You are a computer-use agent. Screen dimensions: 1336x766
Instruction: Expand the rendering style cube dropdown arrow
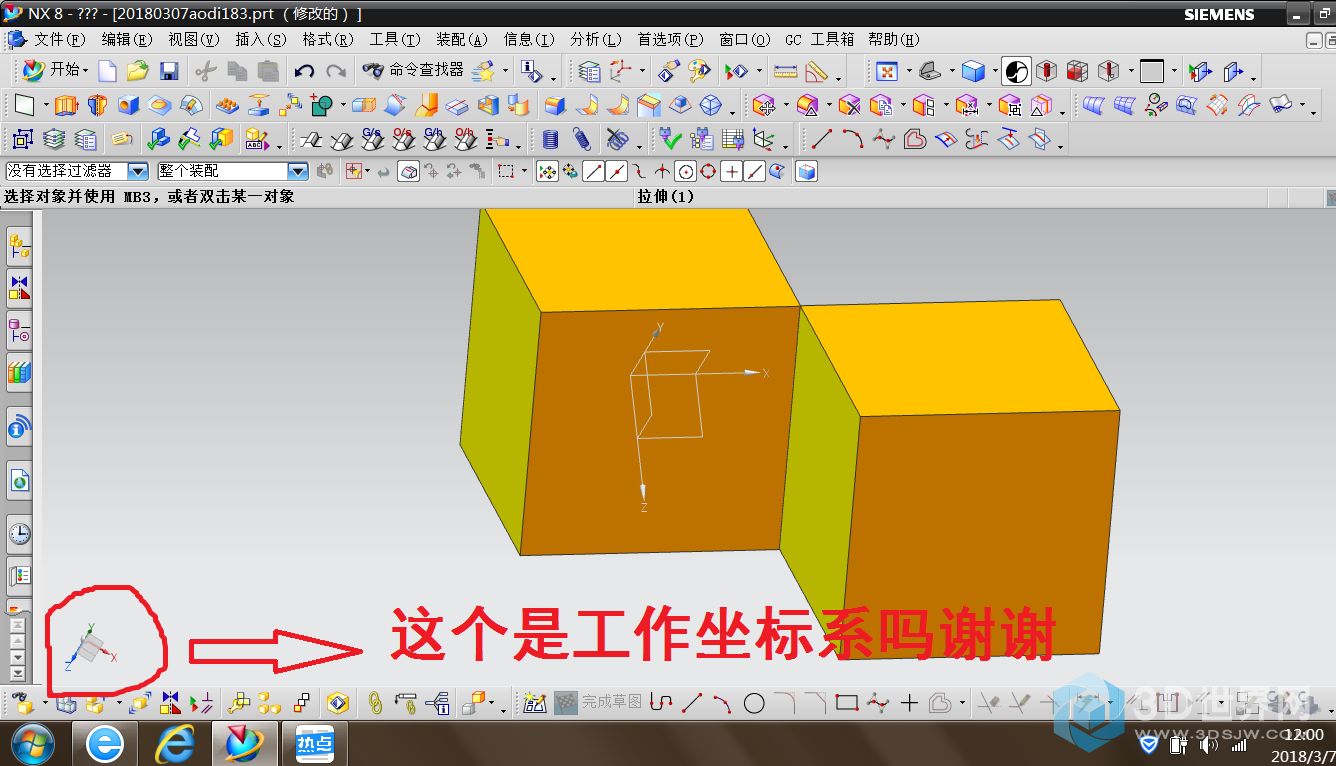995,71
